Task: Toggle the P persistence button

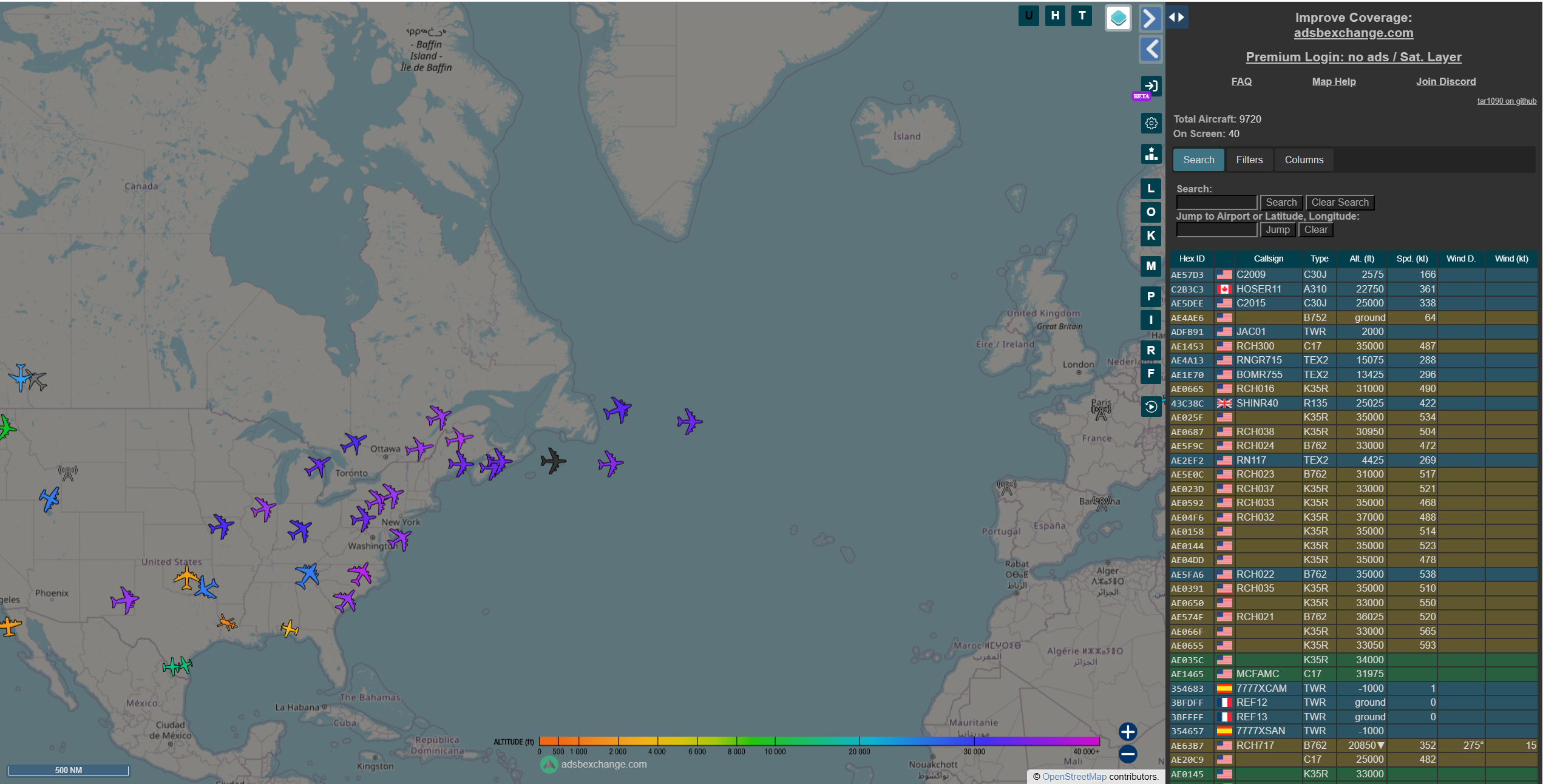Action: [x=1151, y=297]
